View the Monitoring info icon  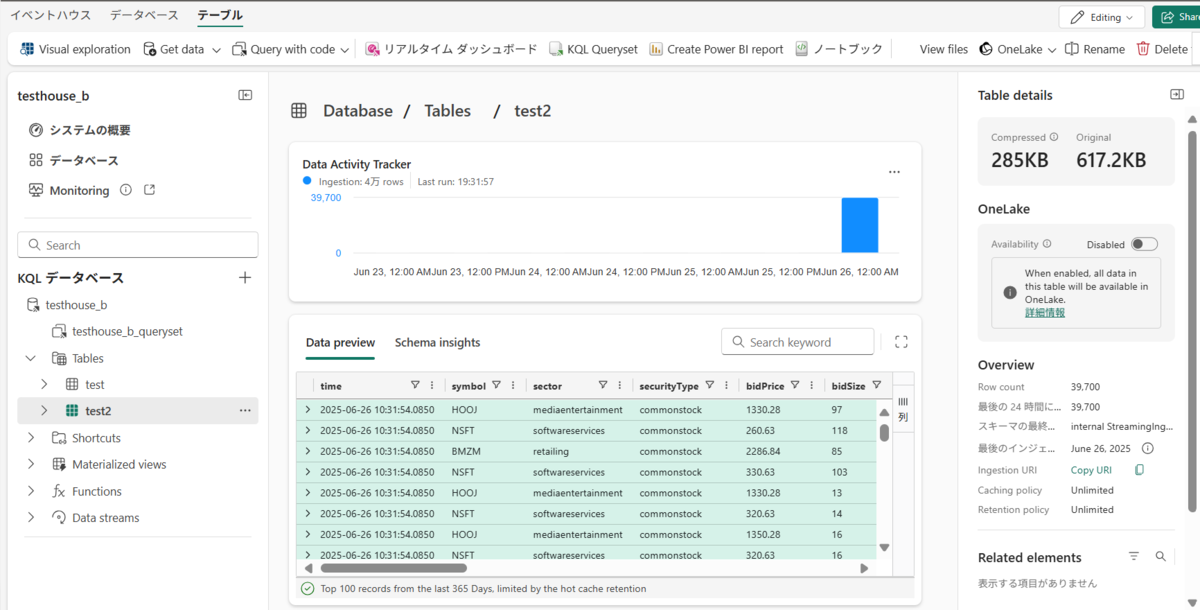click(126, 189)
